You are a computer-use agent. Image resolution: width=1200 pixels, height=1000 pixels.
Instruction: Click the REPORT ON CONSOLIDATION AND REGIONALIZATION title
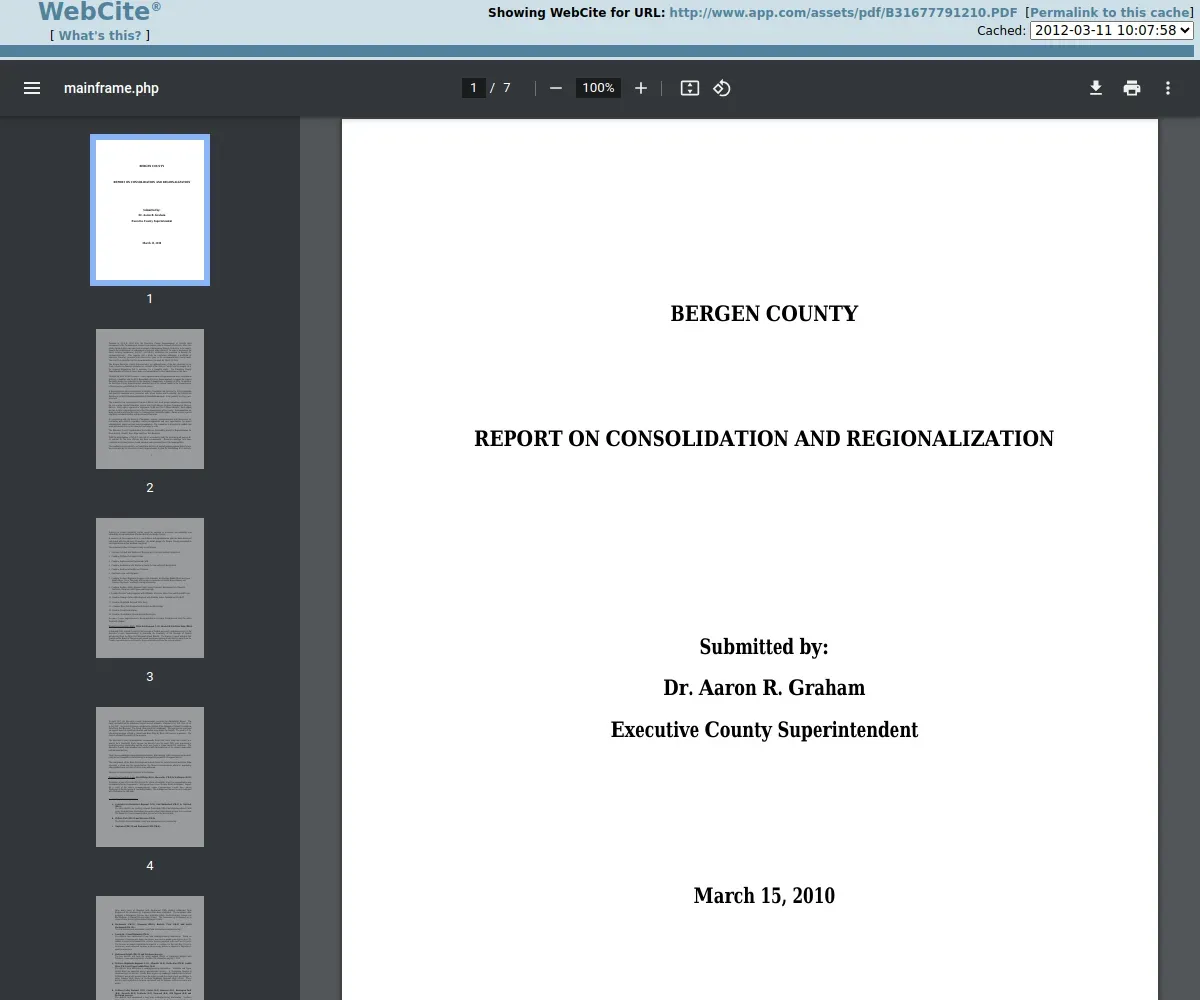(x=764, y=439)
